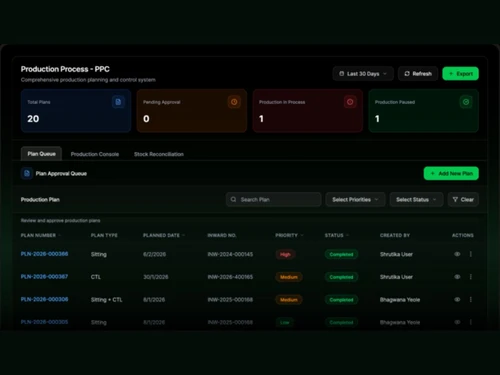Viewport: 500px width, 375px height.
Task: Click Completed status for PLN-2026-000306
Action: click(341, 300)
